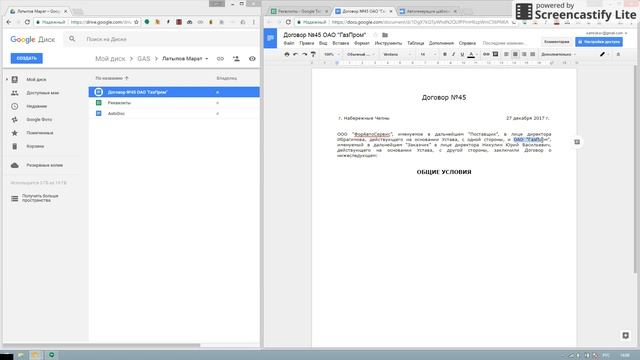Align text left in Docs toolbar

507,54
